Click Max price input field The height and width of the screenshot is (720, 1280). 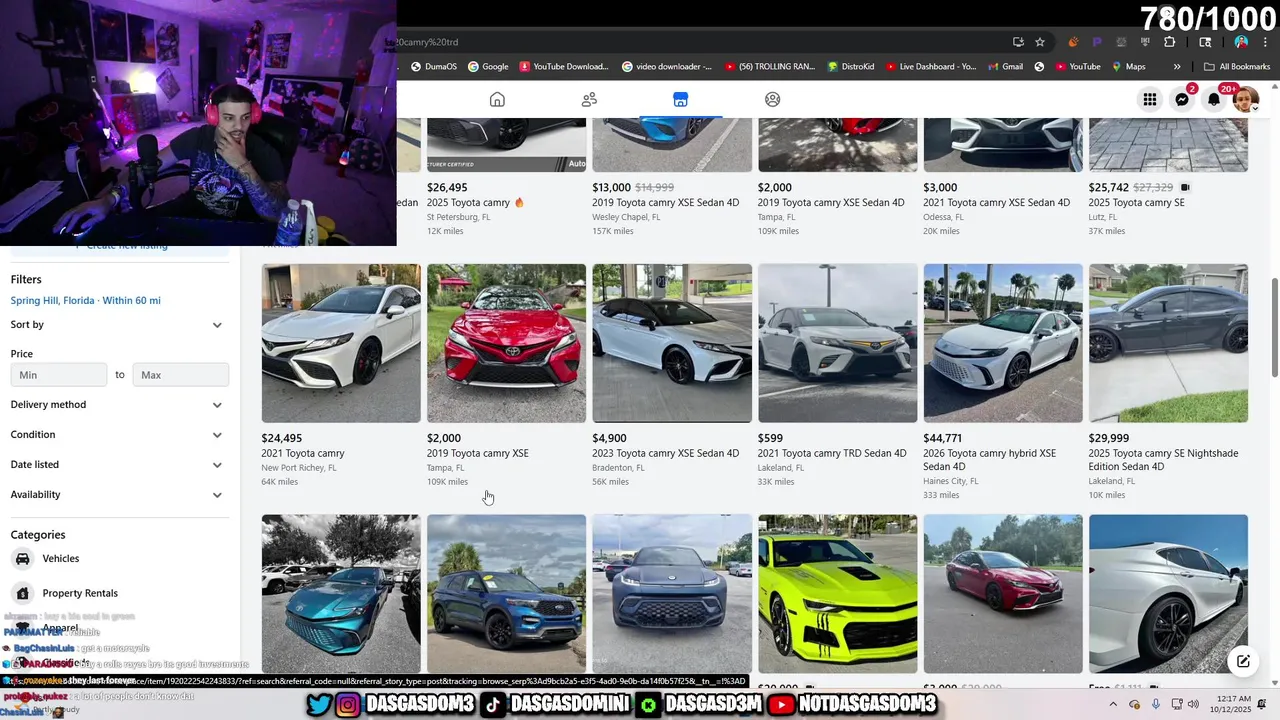[x=181, y=375]
